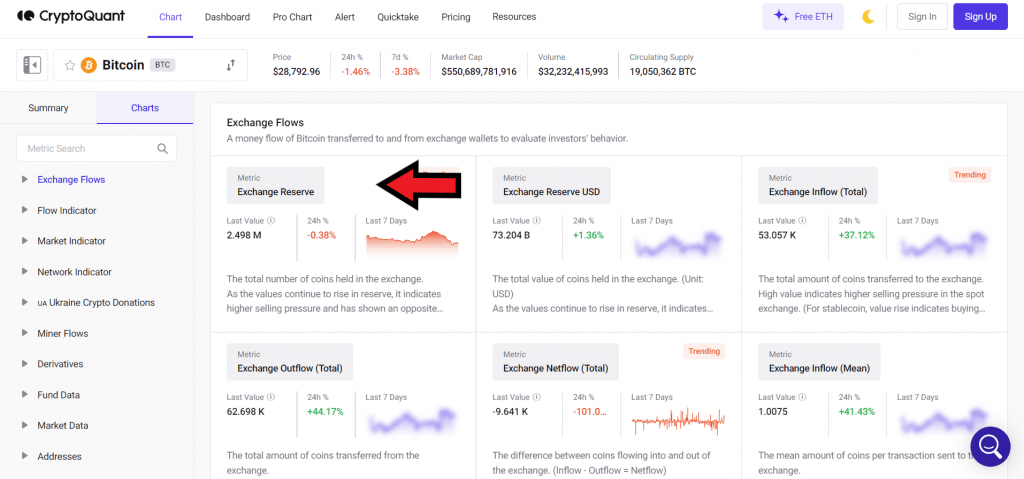The width and height of the screenshot is (1024, 479).
Task: Open the coin switcher arrows icon
Action: click(230, 65)
